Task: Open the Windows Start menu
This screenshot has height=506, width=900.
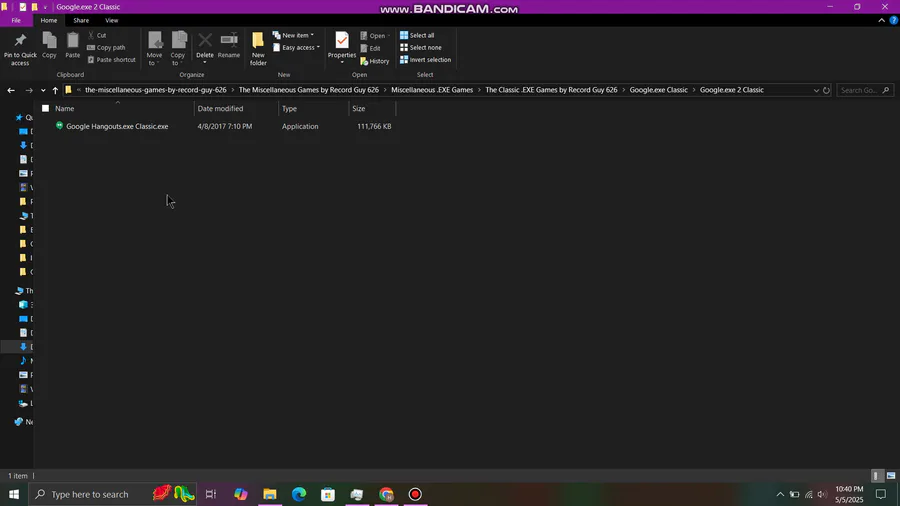Action: point(14,494)
